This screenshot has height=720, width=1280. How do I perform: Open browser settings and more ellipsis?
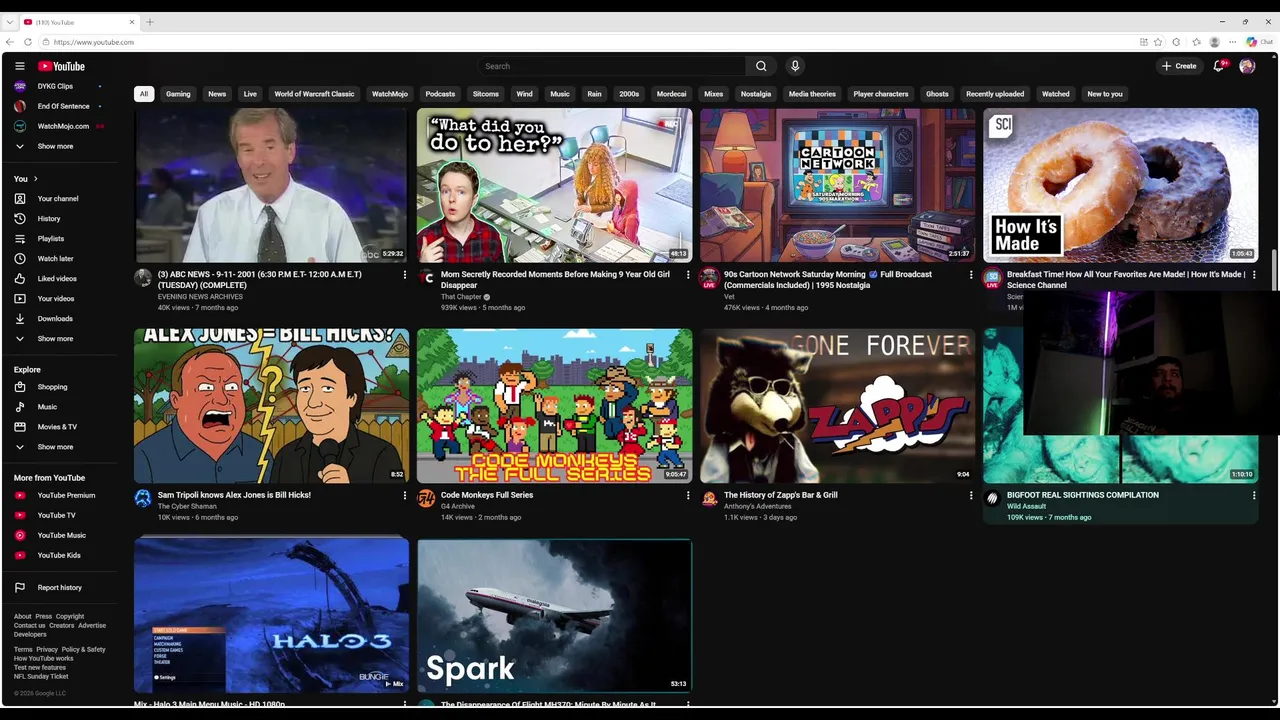point(1232,42)
